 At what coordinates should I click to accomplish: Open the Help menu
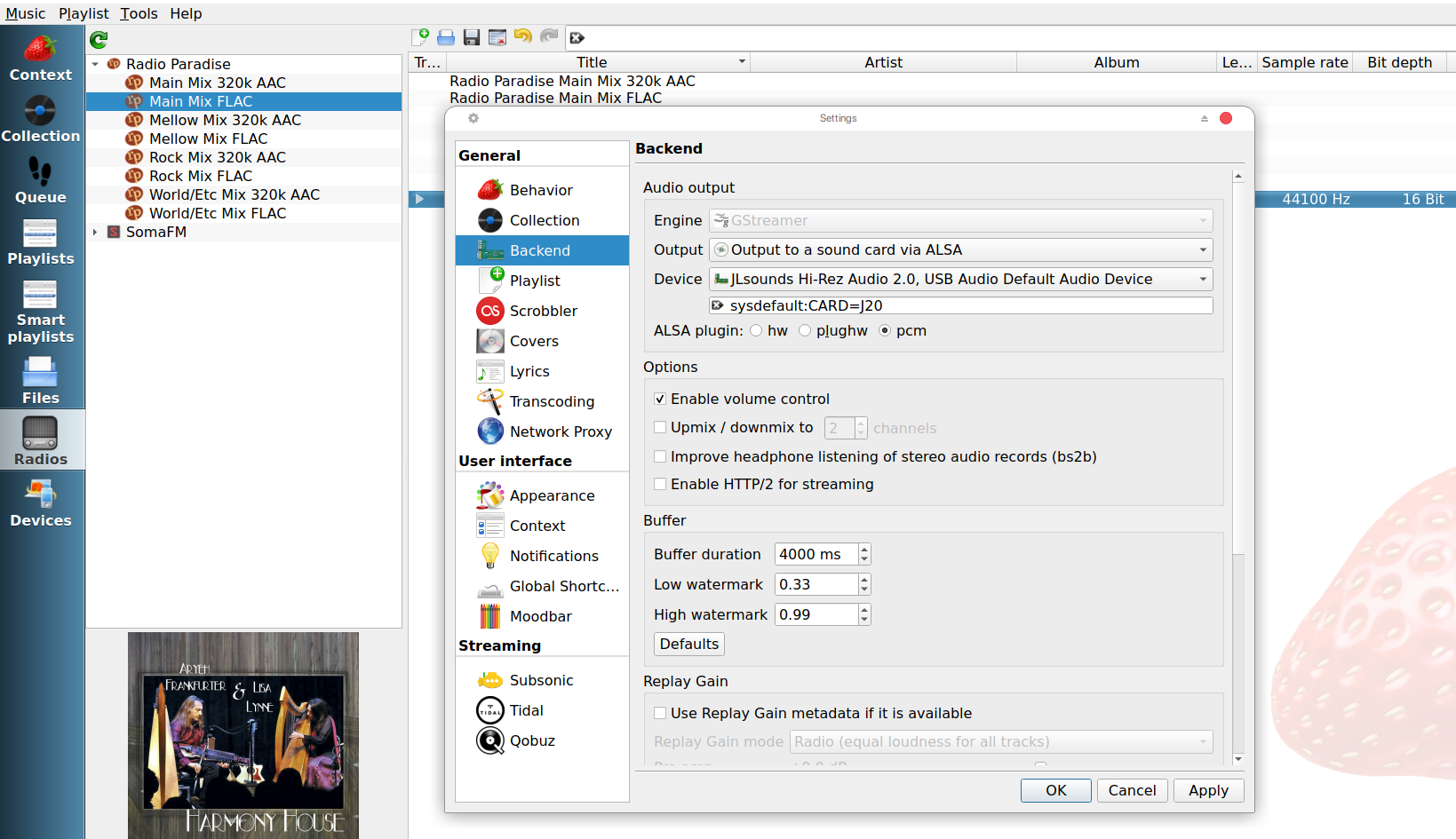click(x=186, y=13)
